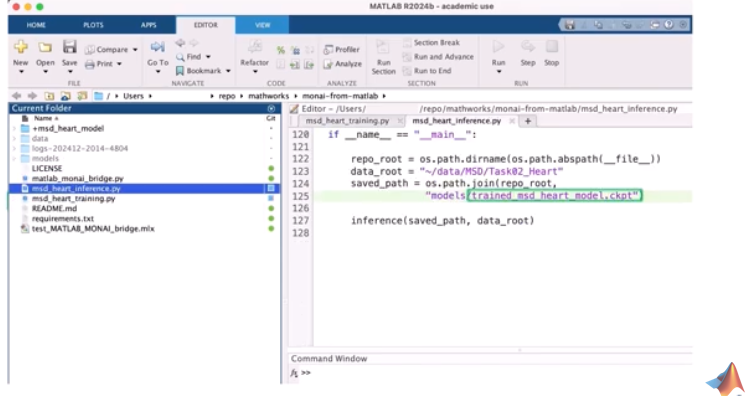The image size is (748, 396).
Task: Switch to the PLOTS ribbon tab
Action: tap(93, 25)
